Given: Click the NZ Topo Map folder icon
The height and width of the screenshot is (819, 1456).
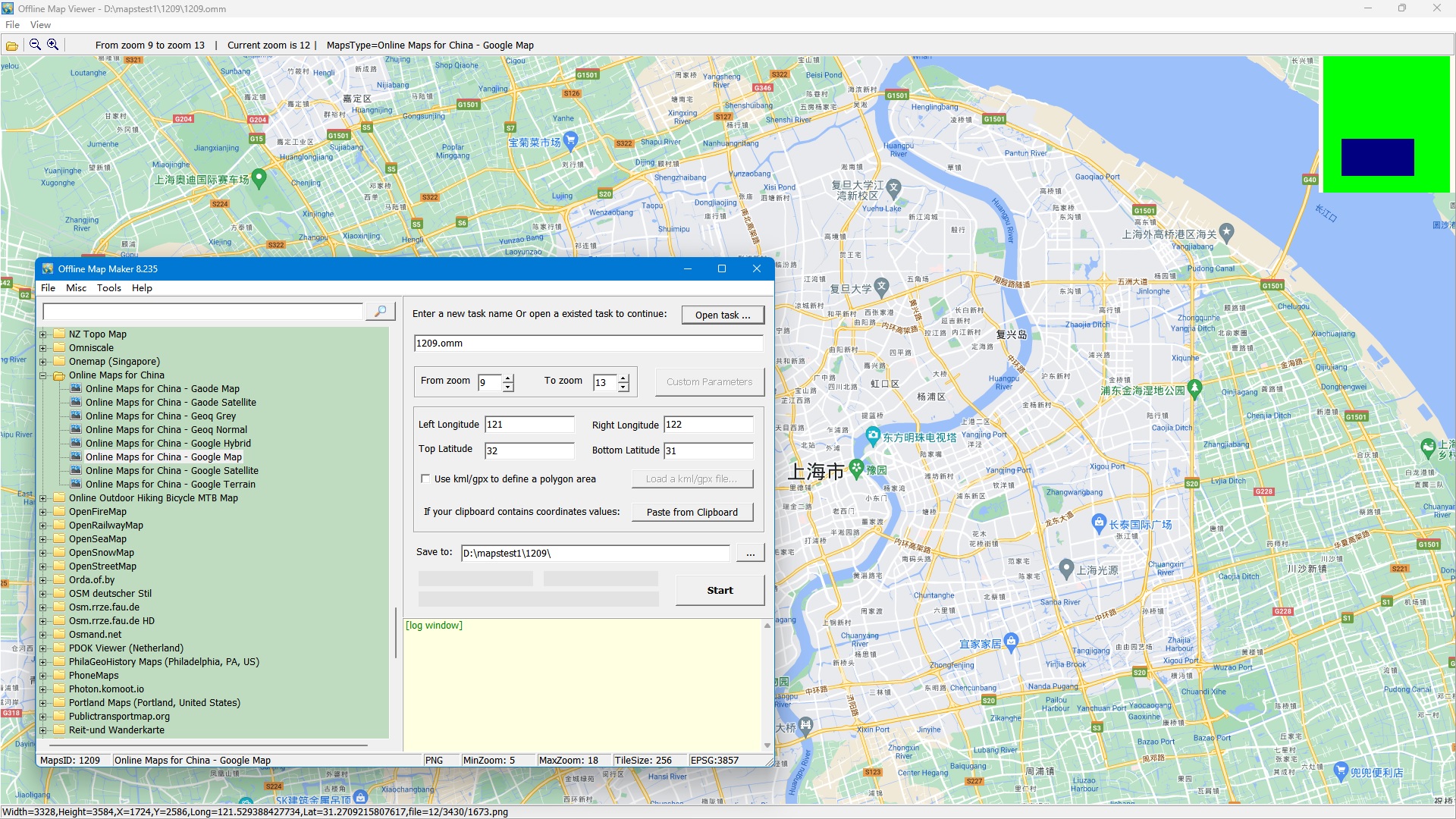Looking at the screenshot, I should click(59, 334).
